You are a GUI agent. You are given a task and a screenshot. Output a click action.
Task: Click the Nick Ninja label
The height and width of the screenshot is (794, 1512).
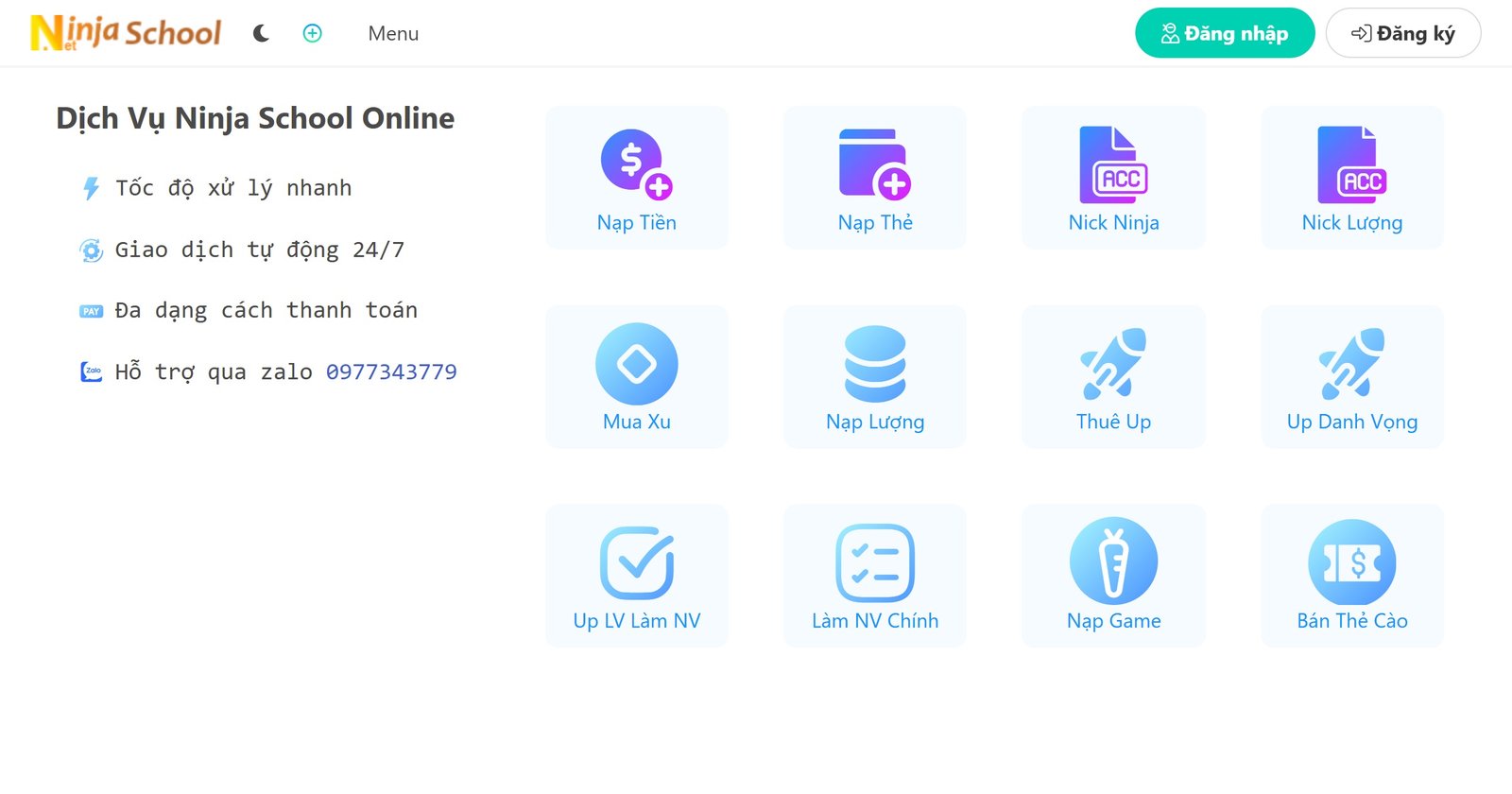pyautogui.click(x=1113, y=222)
